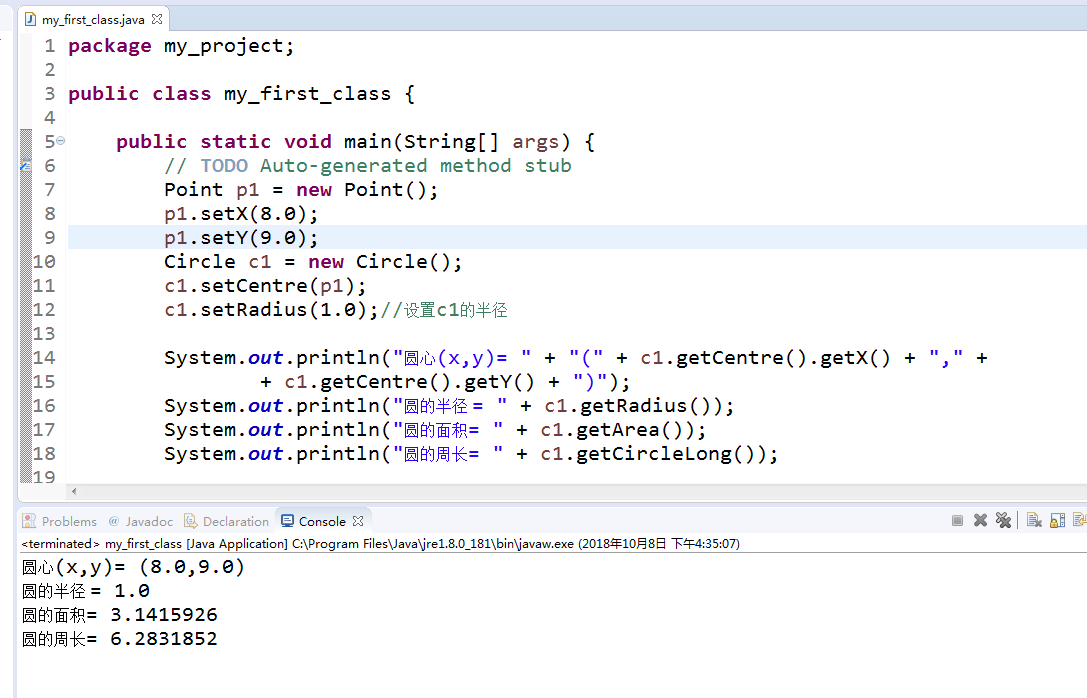Viewport: 1087px width, 698px height.
Task: Toggle Word Wrap icon at Console toolbar edge
Action: click(1079, 521)
